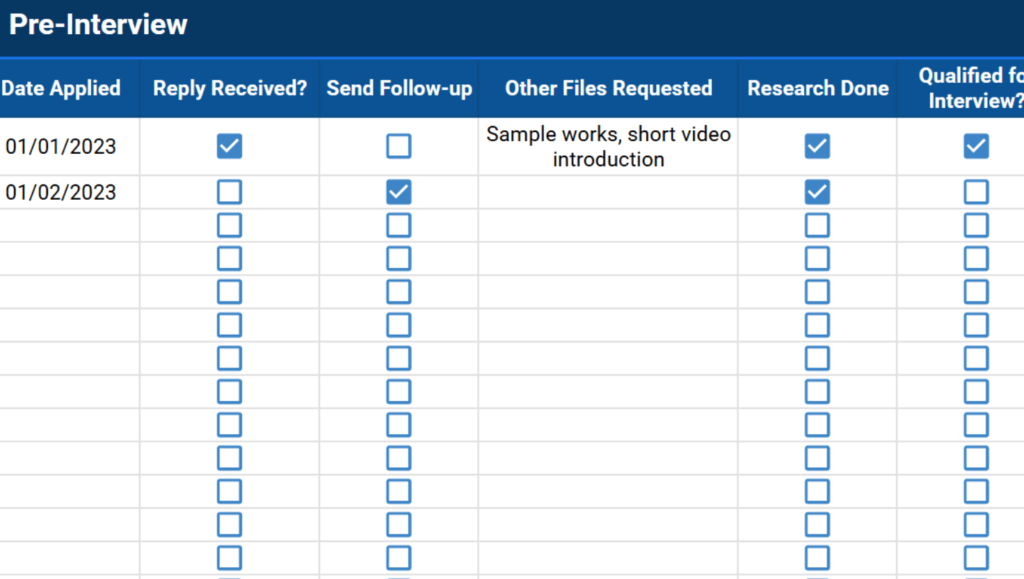Click the Qualified for Interview? header
1024x579 pixels.
964,88
